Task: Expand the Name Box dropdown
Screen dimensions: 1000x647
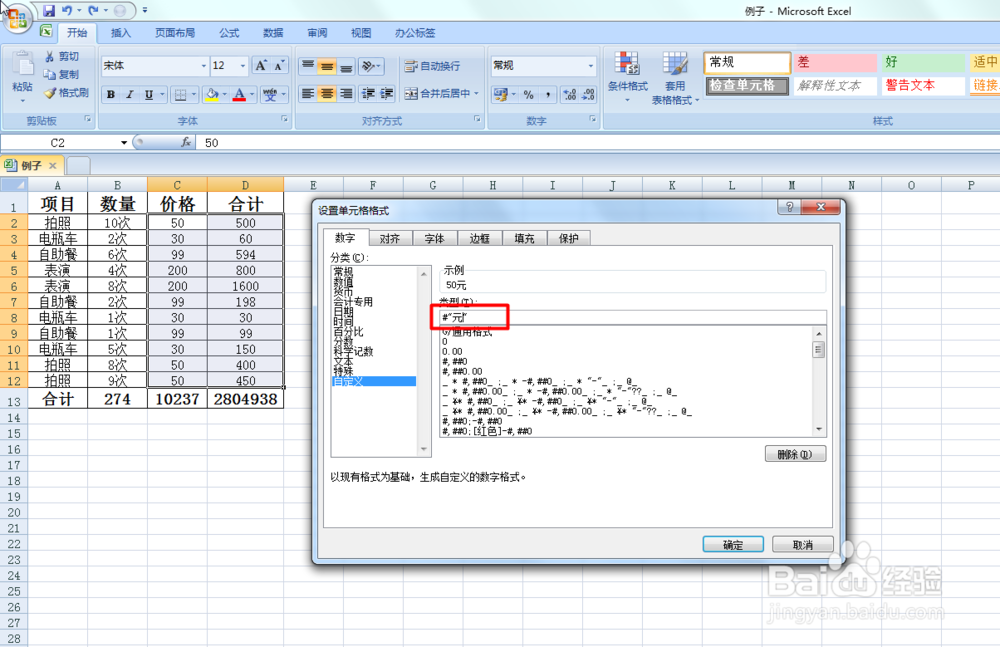Action: pyautogui.click(x=124, y=142)
